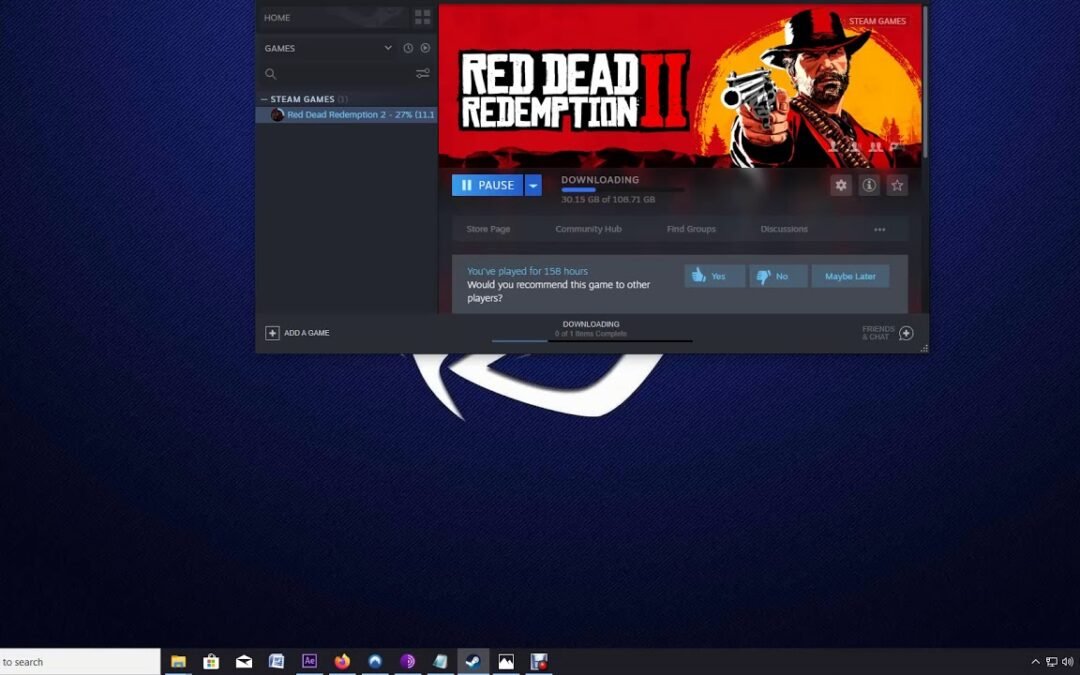Open volume control tray icon
The width and height of the screenshot is (1080, 675).
pos(1068,662)
